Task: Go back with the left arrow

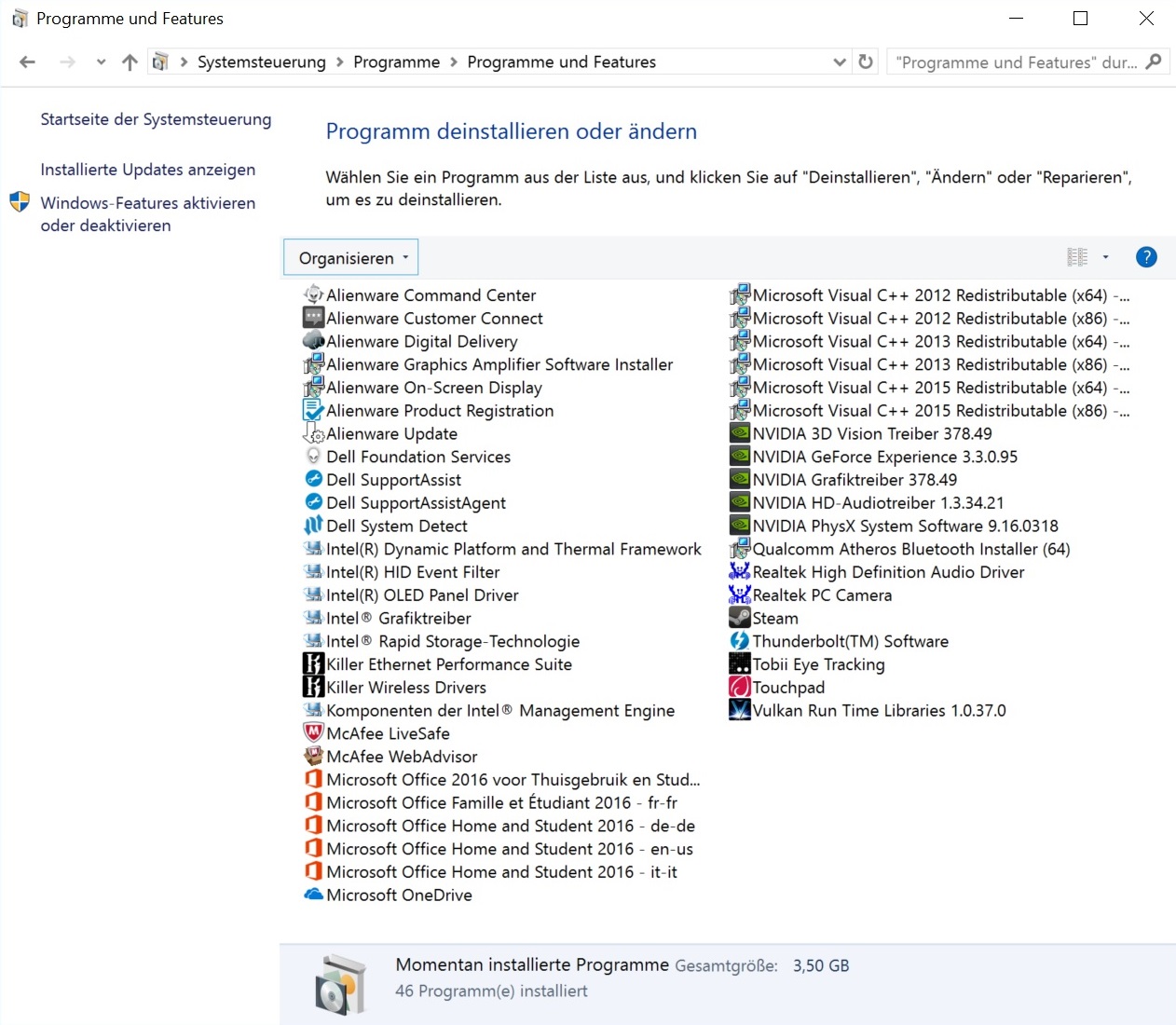Action: coord(27,61)
